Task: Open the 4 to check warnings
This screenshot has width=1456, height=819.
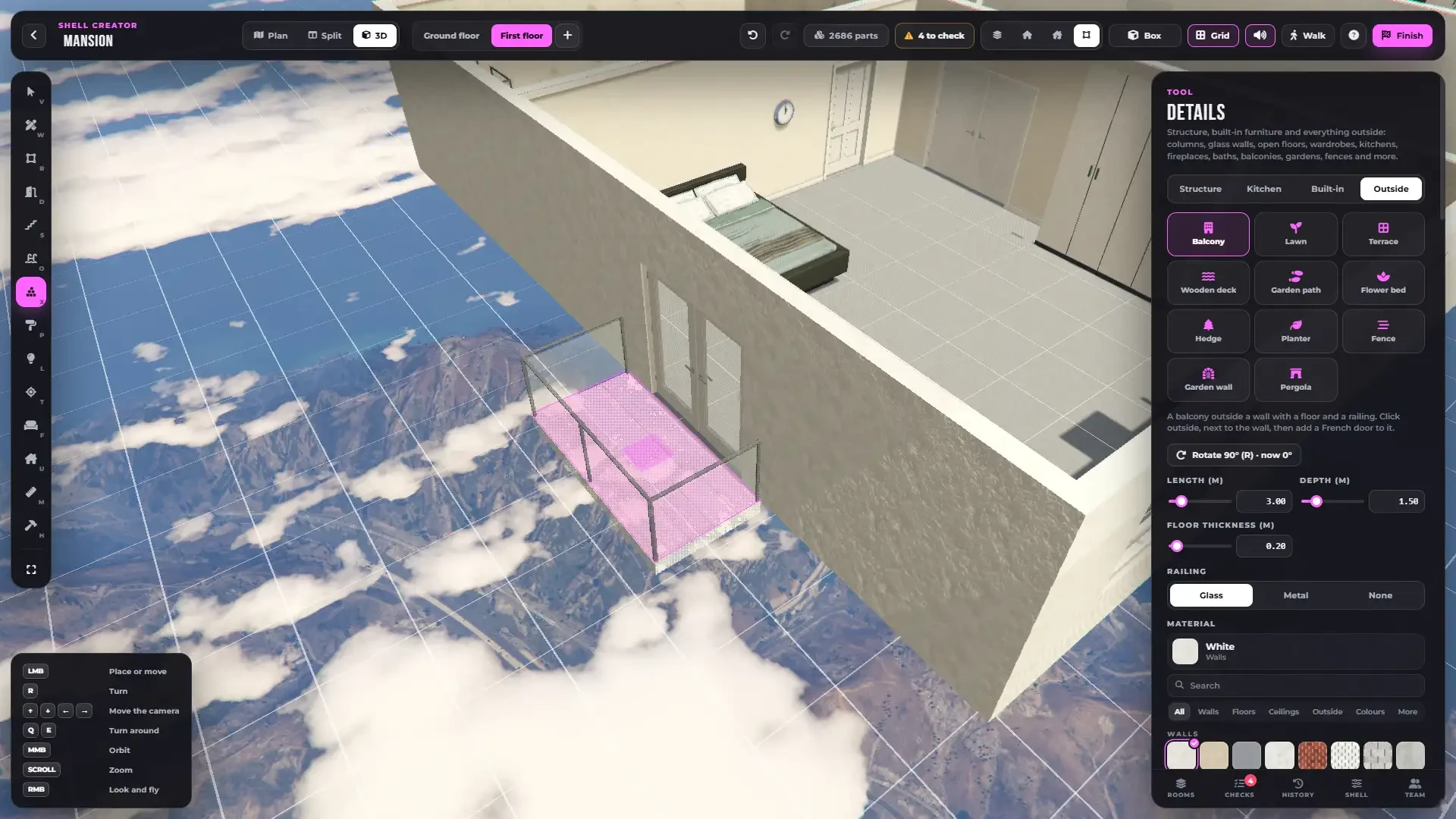Action: tap(934, 36)
